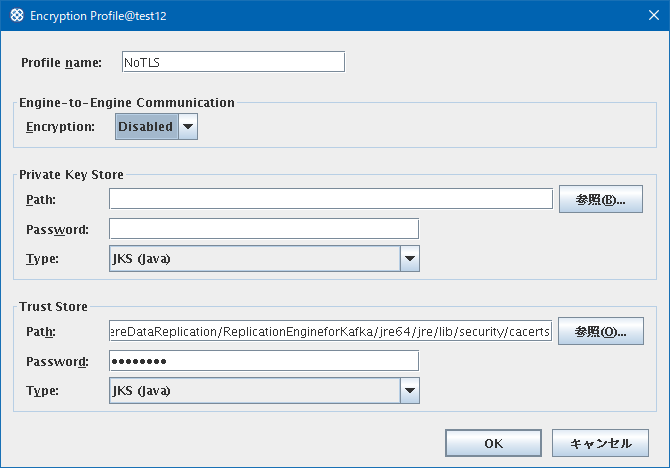670x468 pixels.
Task: Focus the masked Trust Store Password field
Action: point(264,361)
